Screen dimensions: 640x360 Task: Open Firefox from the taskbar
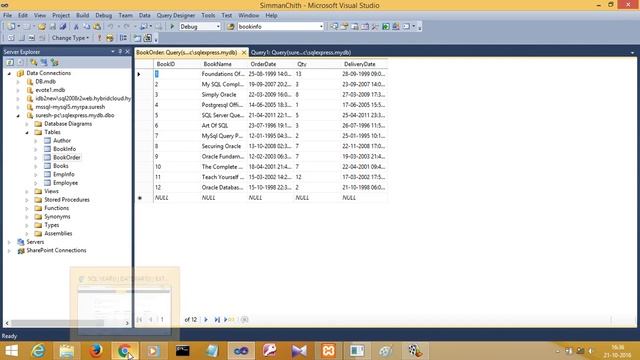click(96, 351)
